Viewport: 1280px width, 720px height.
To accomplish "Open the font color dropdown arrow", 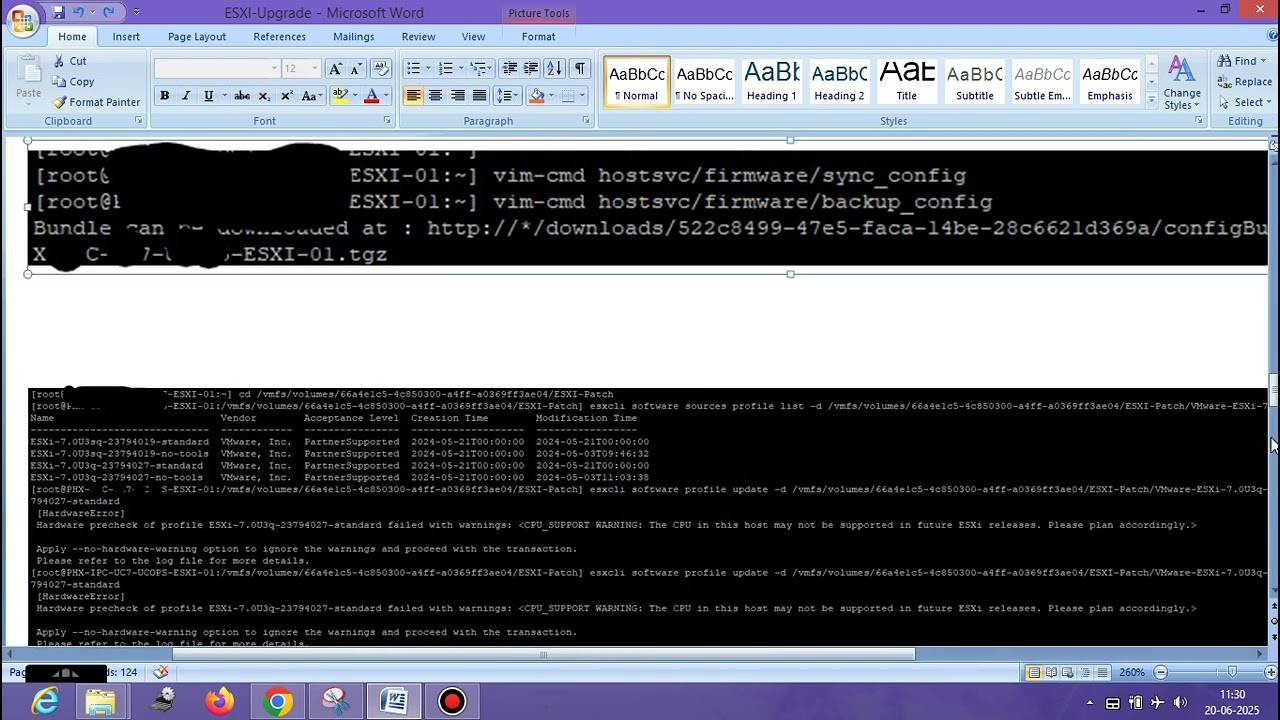I will (385, 96).
